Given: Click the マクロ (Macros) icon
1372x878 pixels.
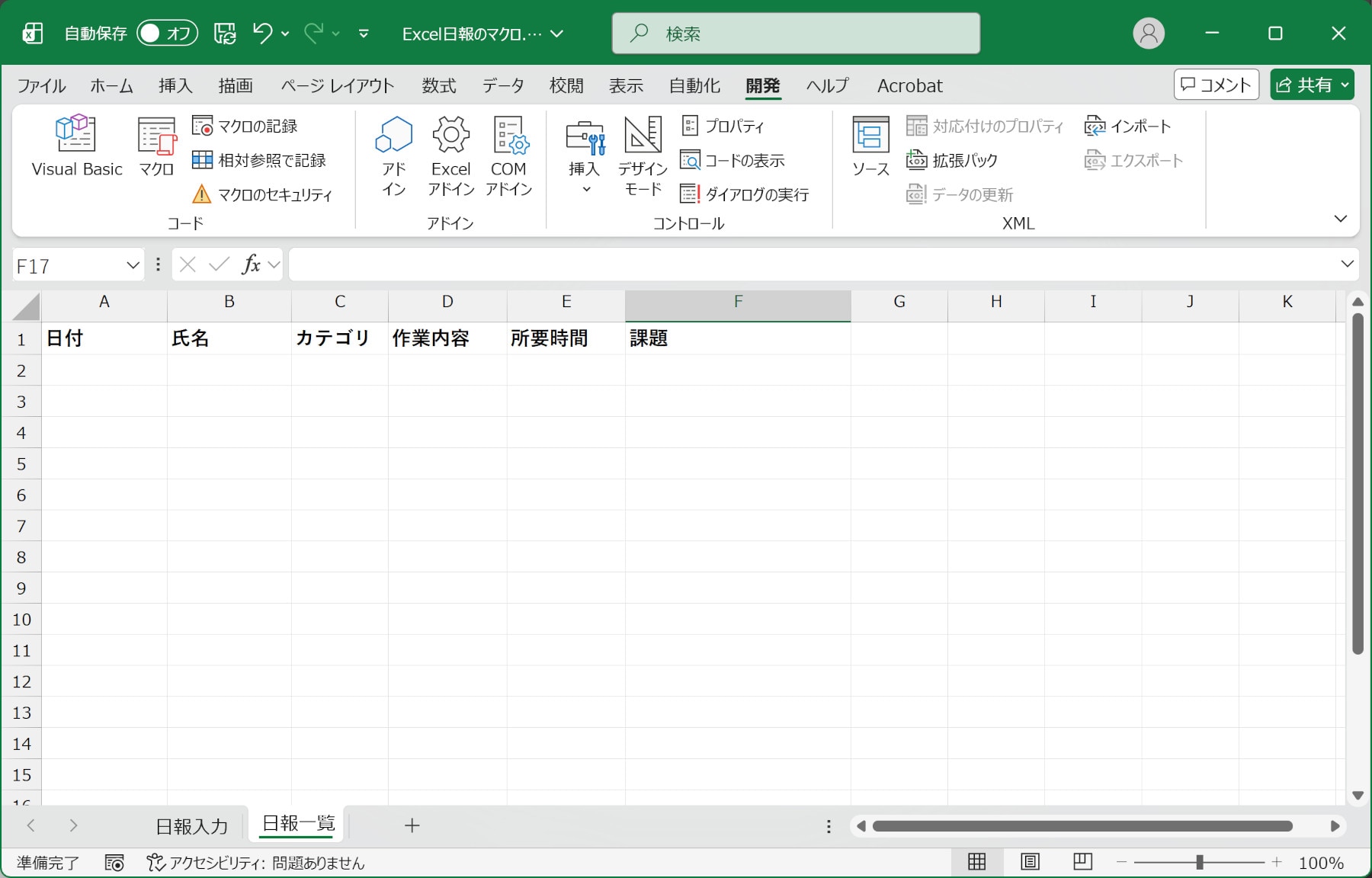Looking at the screenshot, I should 156,146.
